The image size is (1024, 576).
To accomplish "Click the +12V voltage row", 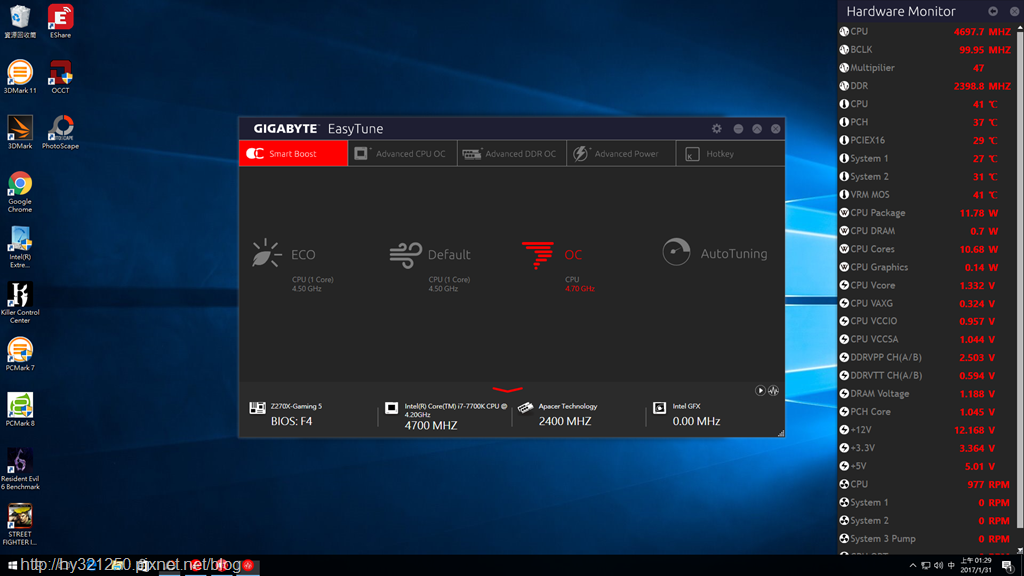I will pyautogui.click(x=926, y=430).
